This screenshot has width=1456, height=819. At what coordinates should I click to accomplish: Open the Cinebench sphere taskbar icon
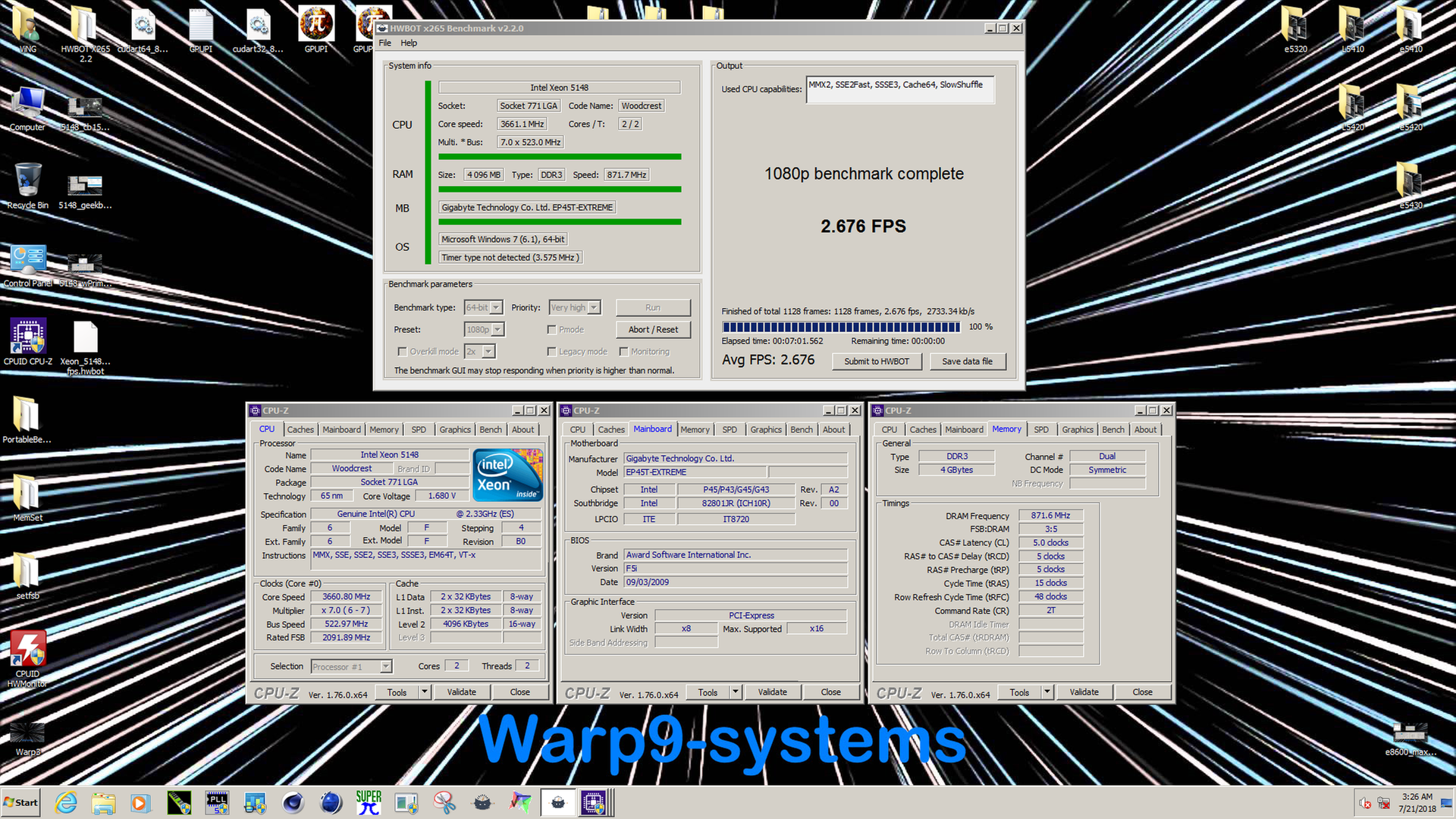pyautogui.click(x=293, y=802)
